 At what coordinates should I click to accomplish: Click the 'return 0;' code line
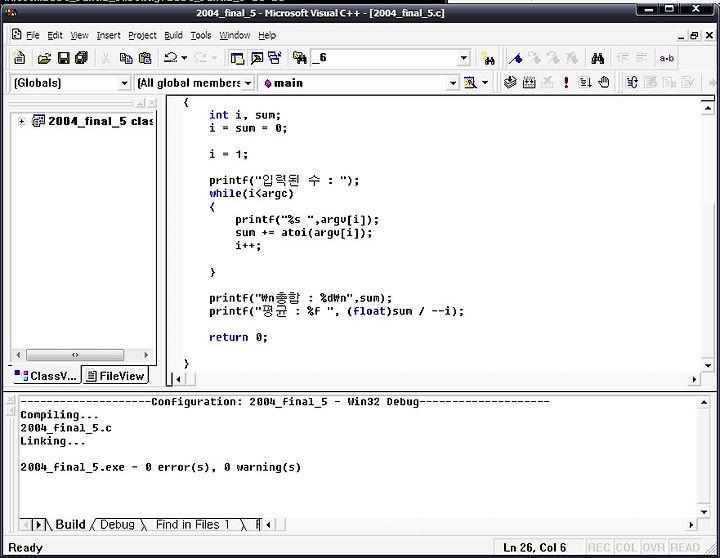(238, 338)
